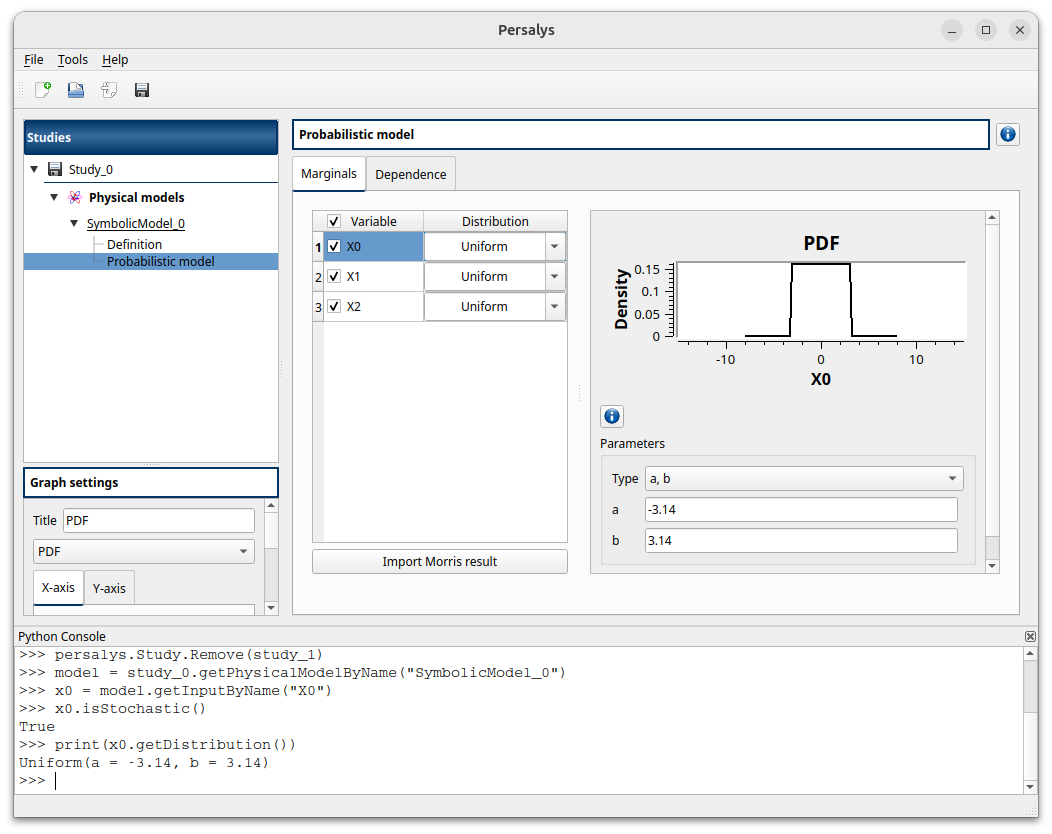Click the Physical models atom icon
The height and width of the screenshot is (834, 1052).
[x=74, y=198]
